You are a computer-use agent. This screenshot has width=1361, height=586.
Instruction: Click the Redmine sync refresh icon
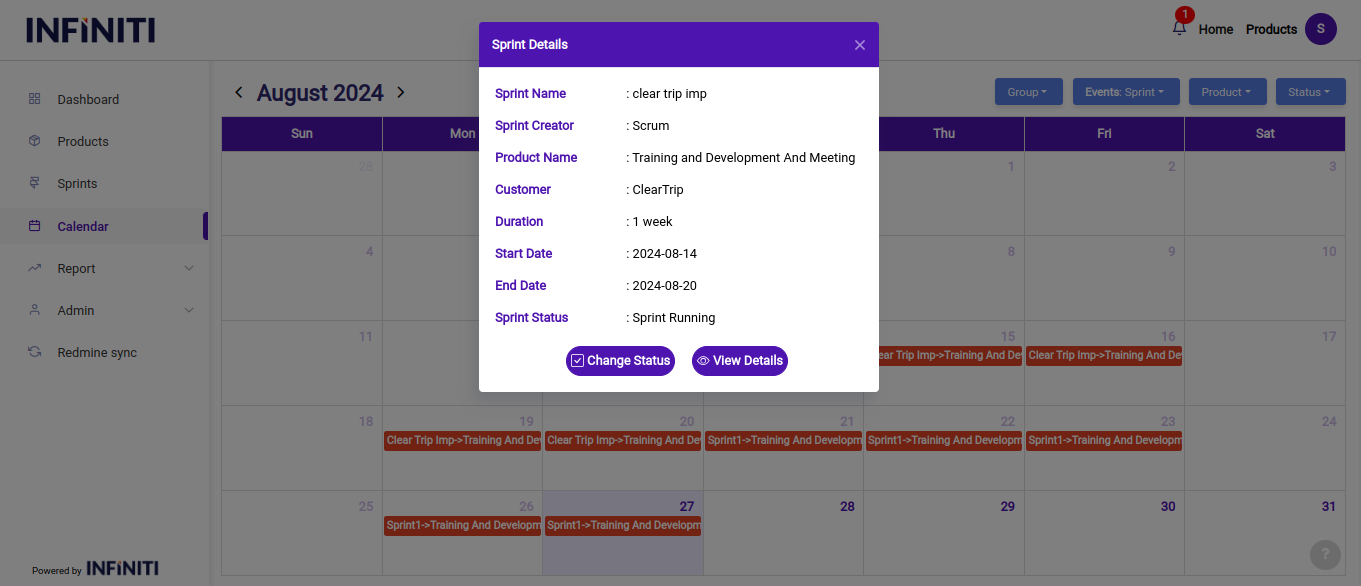[x=35, y=352]
